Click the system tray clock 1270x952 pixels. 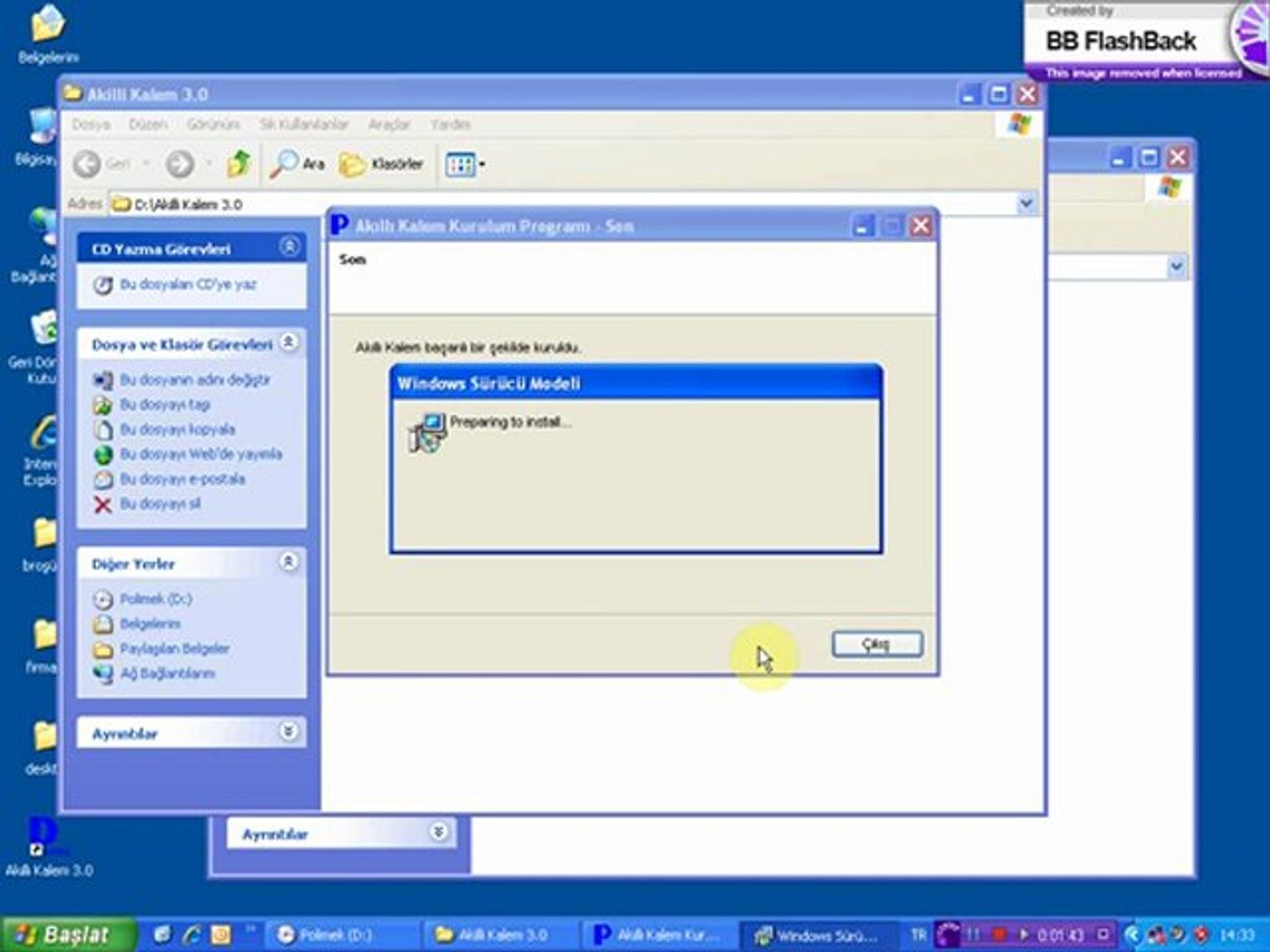pos(1236,934)
